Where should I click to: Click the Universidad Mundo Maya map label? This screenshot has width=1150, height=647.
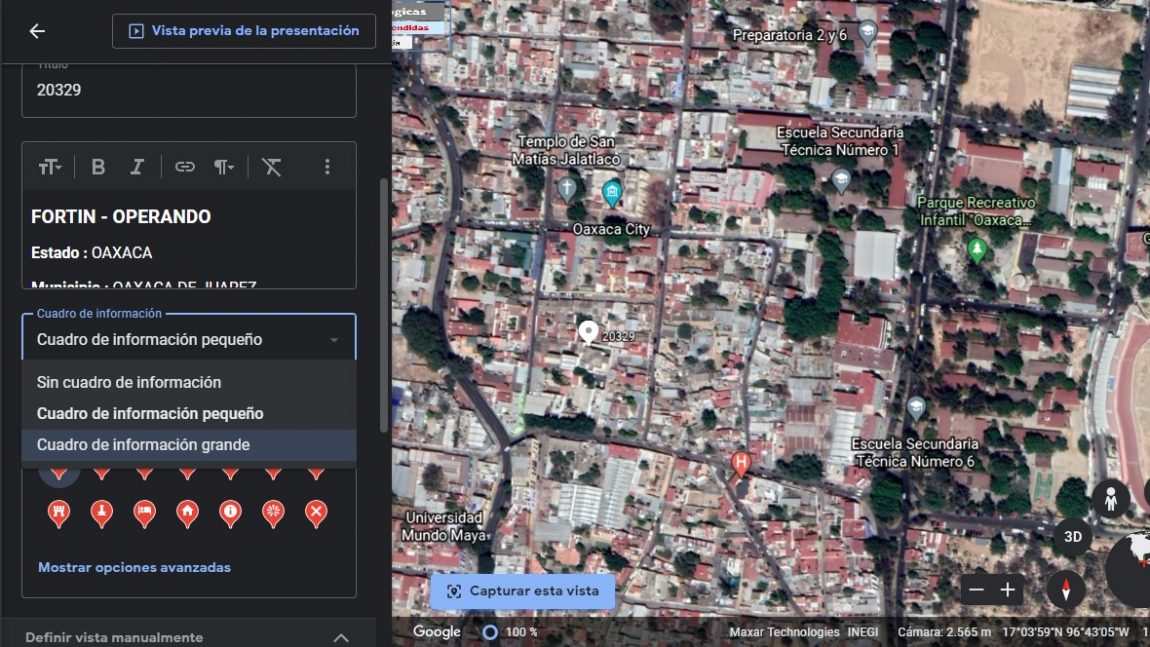coord(444,527)
